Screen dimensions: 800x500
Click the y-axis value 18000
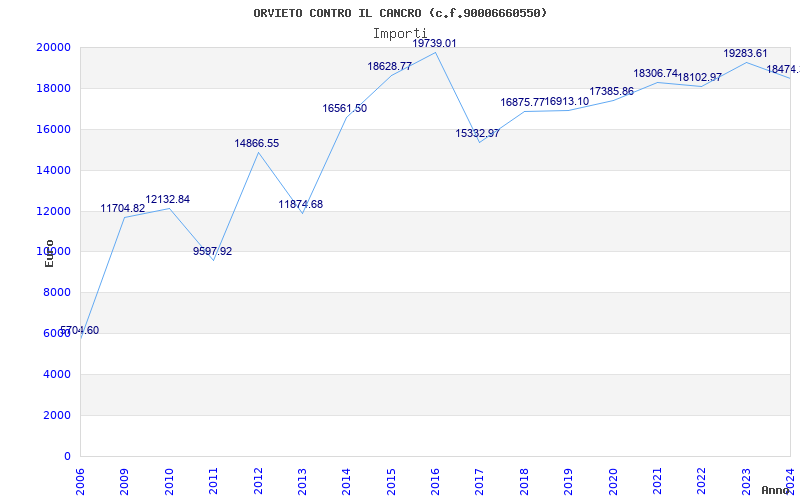[53, 88]
